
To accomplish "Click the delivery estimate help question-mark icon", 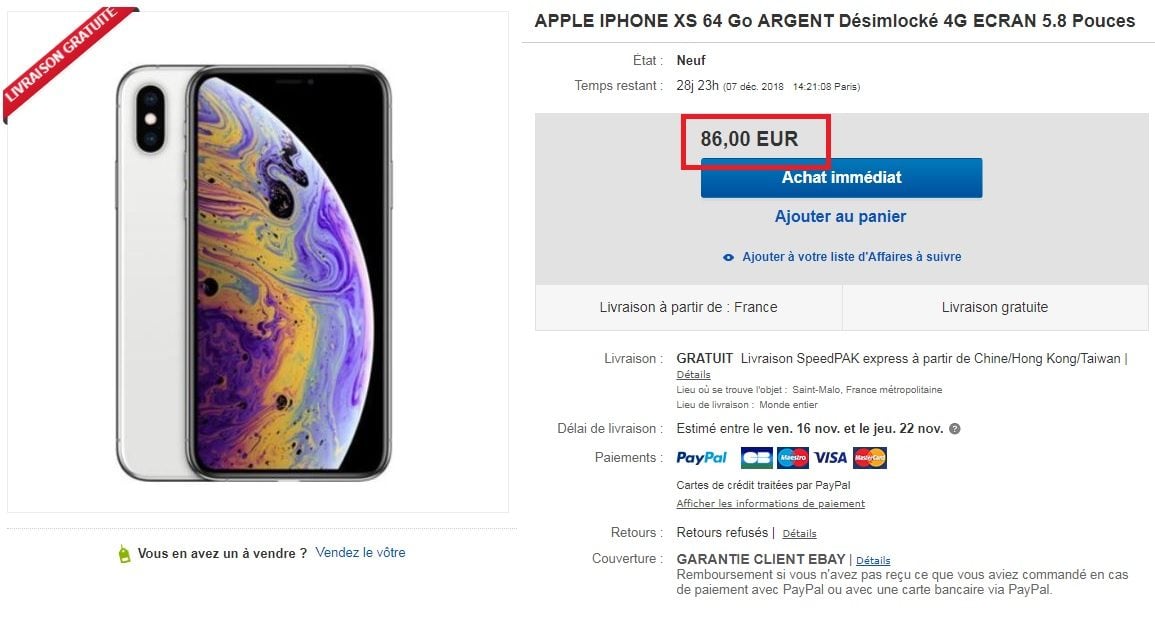I will pyautogui.click(x=955, y=429).
